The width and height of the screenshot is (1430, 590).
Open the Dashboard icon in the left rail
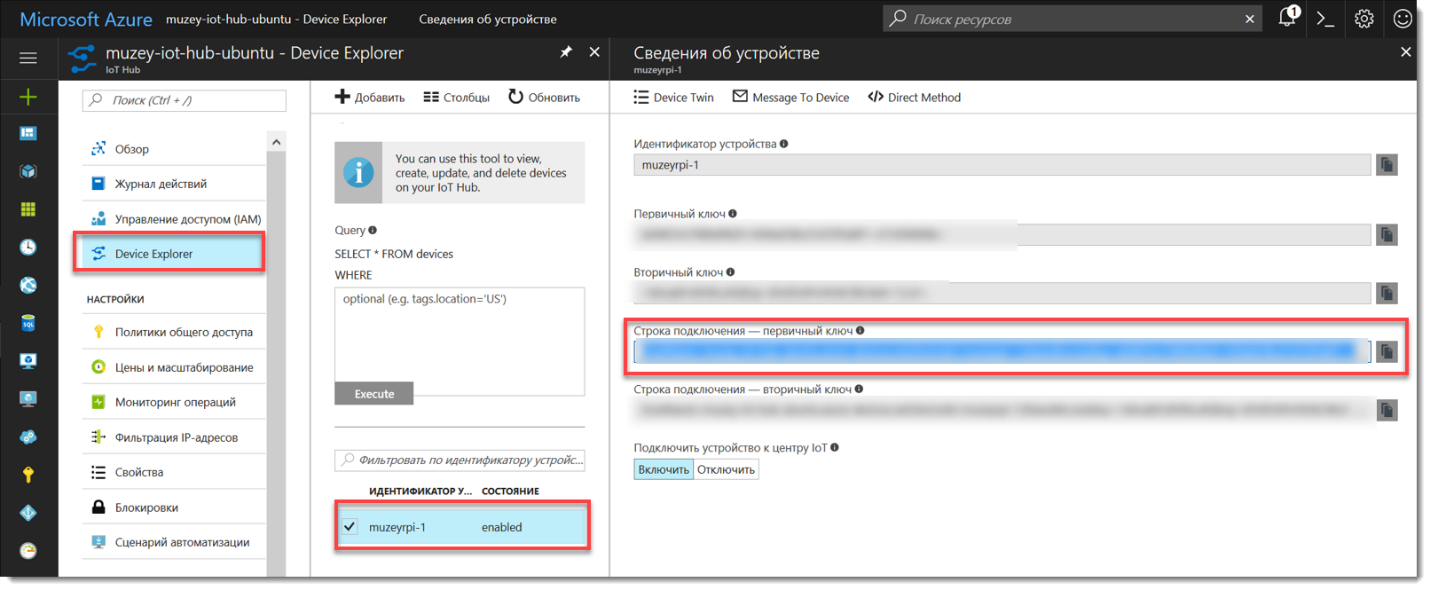(28, 133)
